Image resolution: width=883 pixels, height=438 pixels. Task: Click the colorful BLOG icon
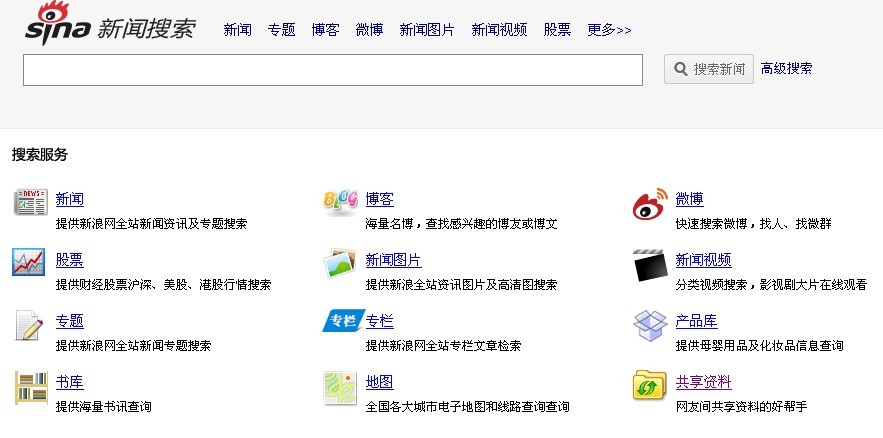(x=340, y=201)
